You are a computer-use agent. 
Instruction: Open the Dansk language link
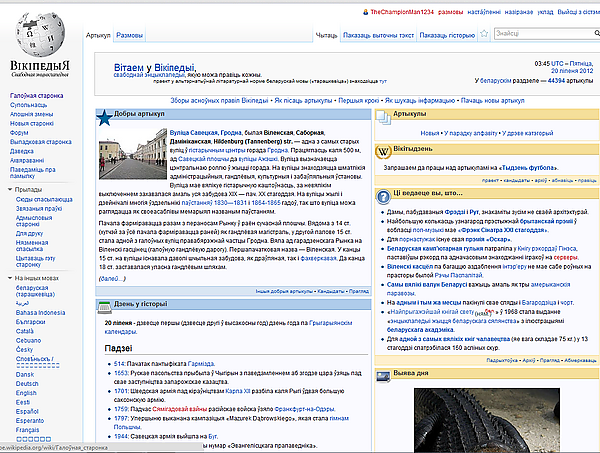(25, 375)
